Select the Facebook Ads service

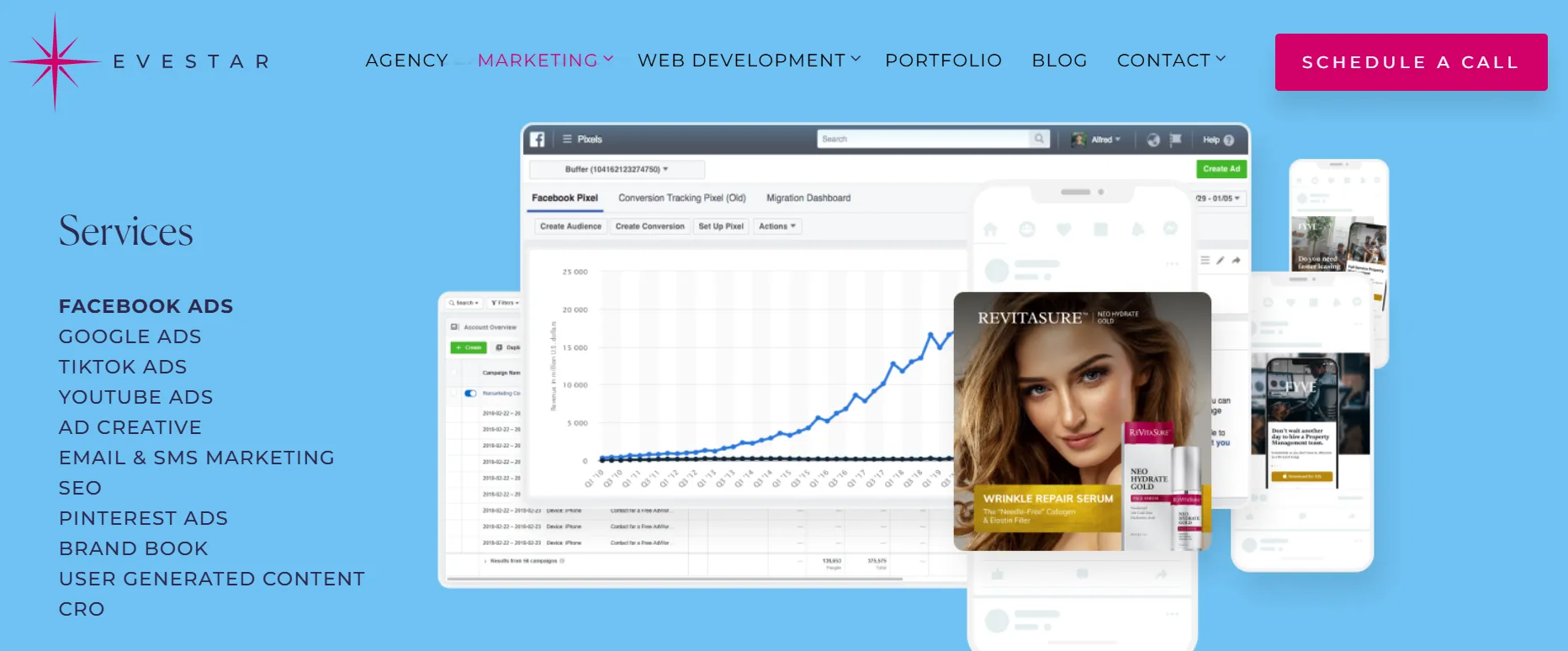146,306
